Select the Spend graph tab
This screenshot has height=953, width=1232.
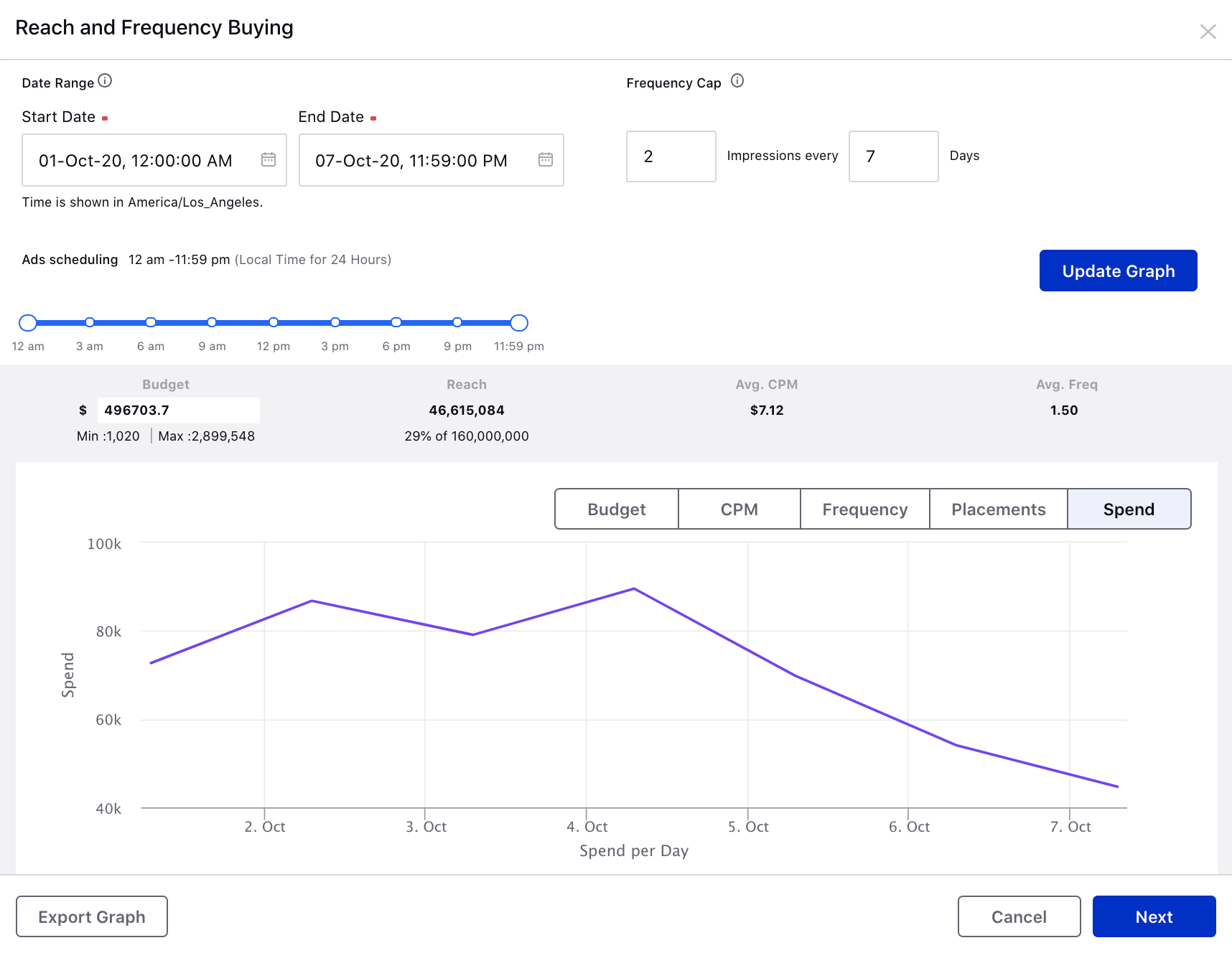coord(1129,509)
